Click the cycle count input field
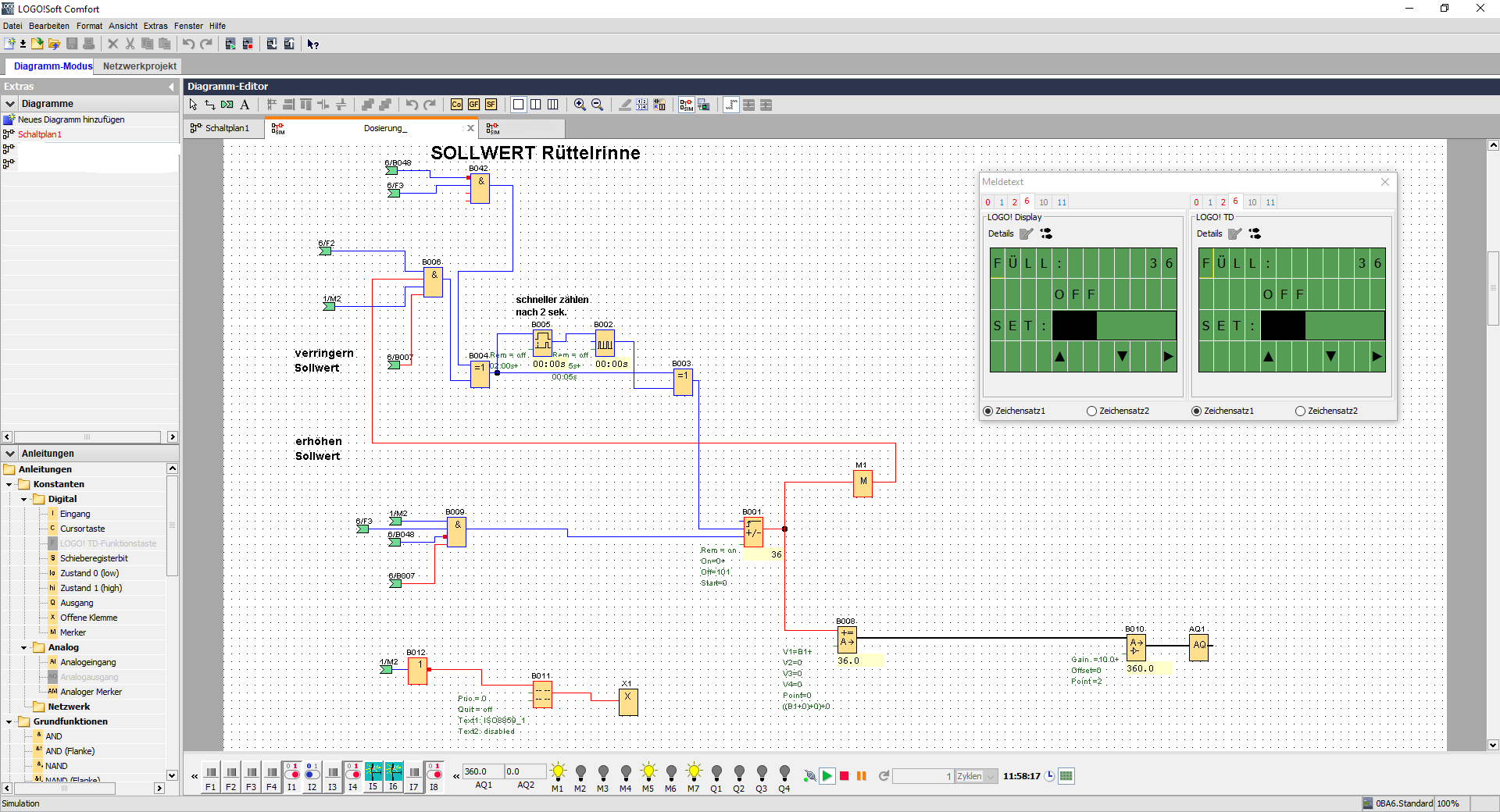The width and height of the screenshot is (1500, 812). click(x=923, y=776)
